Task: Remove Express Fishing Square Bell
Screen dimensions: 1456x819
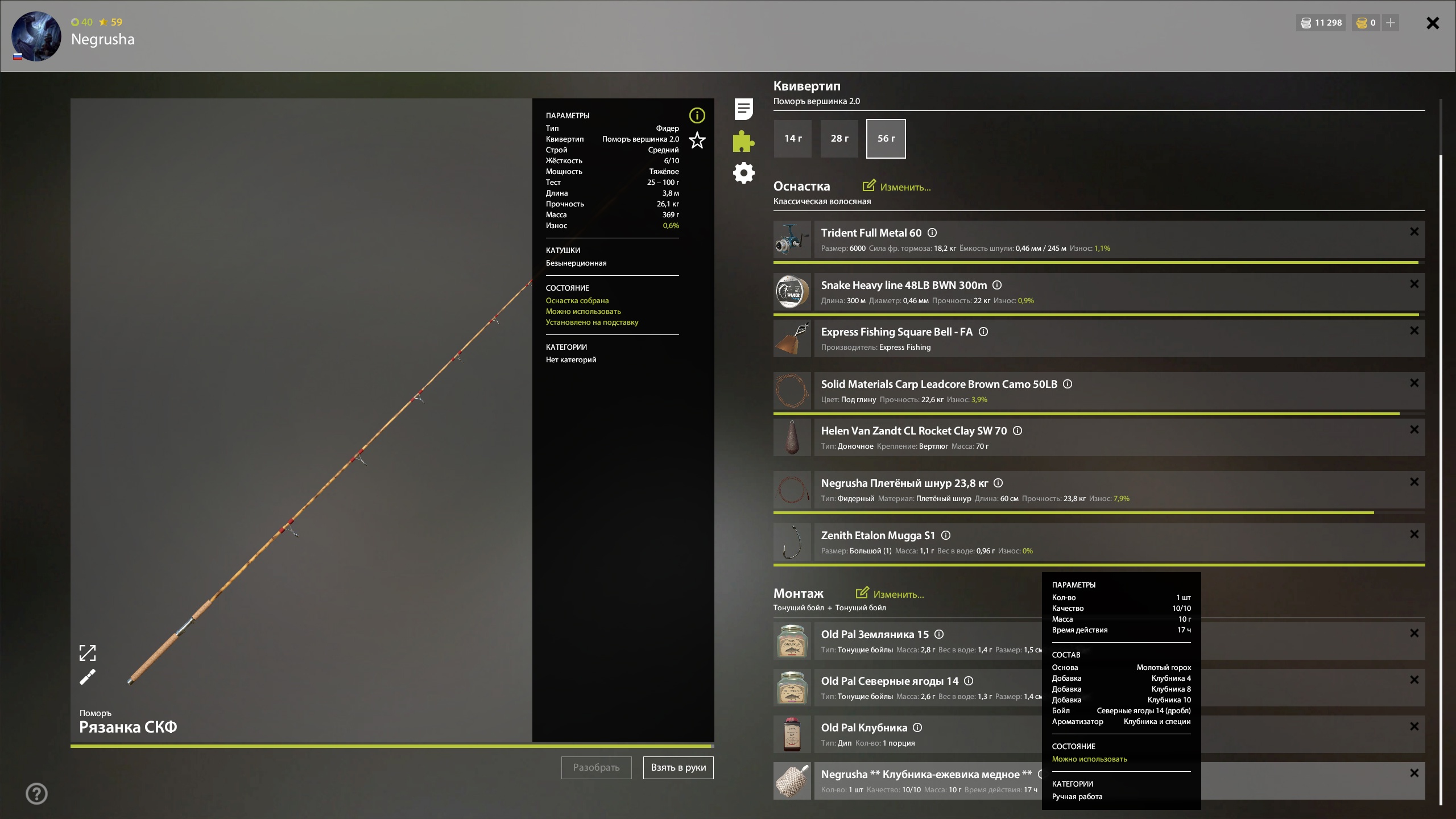Action: coord(1414,330)
